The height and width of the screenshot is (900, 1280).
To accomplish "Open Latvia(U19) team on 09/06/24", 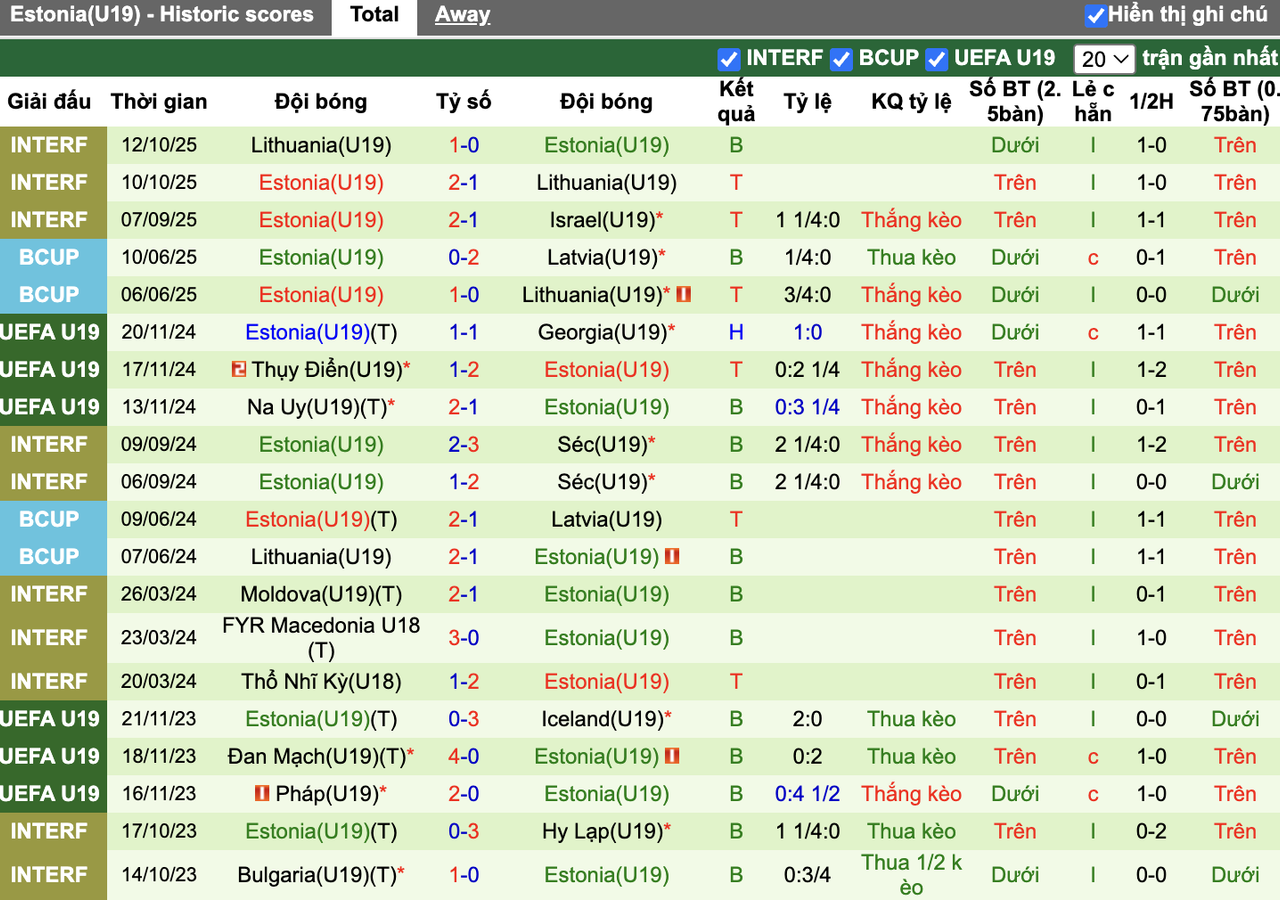I will pyautogui.click(x=606, y=520).
